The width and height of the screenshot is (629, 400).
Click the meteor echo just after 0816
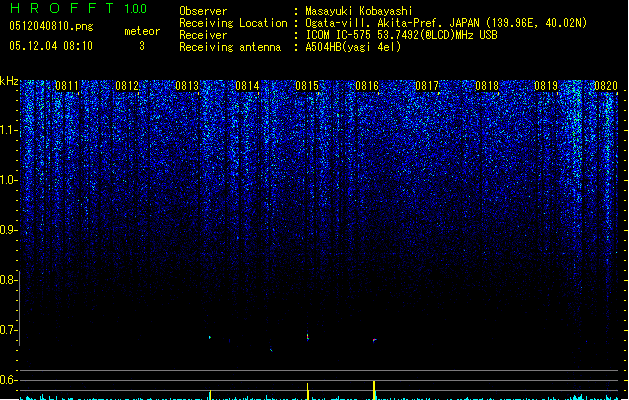click(374, 340)
